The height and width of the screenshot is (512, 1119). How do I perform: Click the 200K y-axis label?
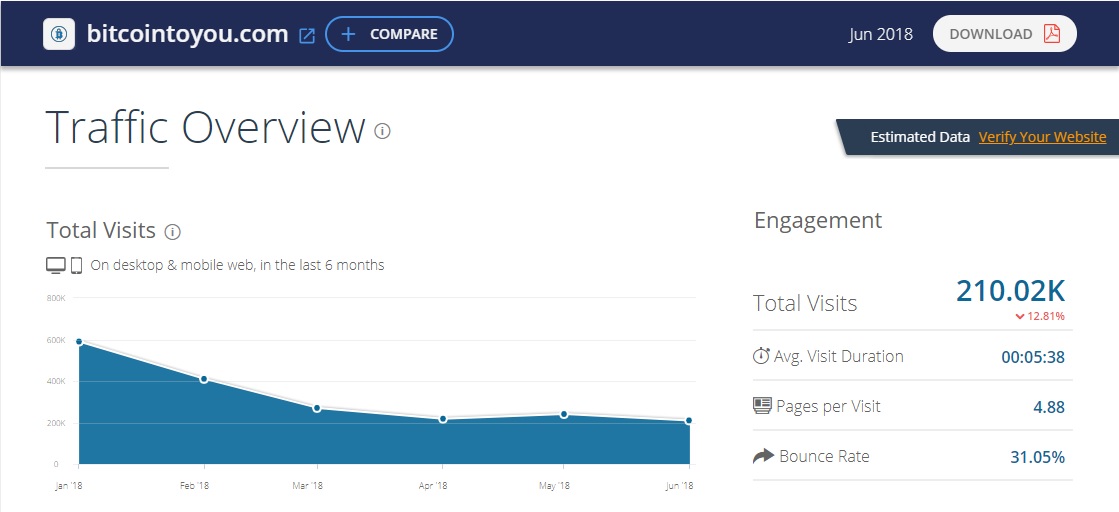tap(56, 423)
